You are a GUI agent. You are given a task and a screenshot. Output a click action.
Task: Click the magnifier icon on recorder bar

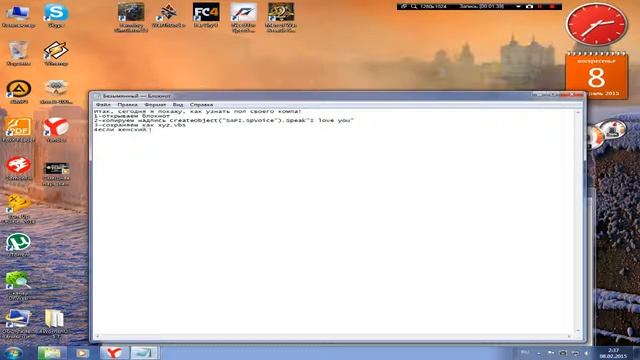pos(414,7)
